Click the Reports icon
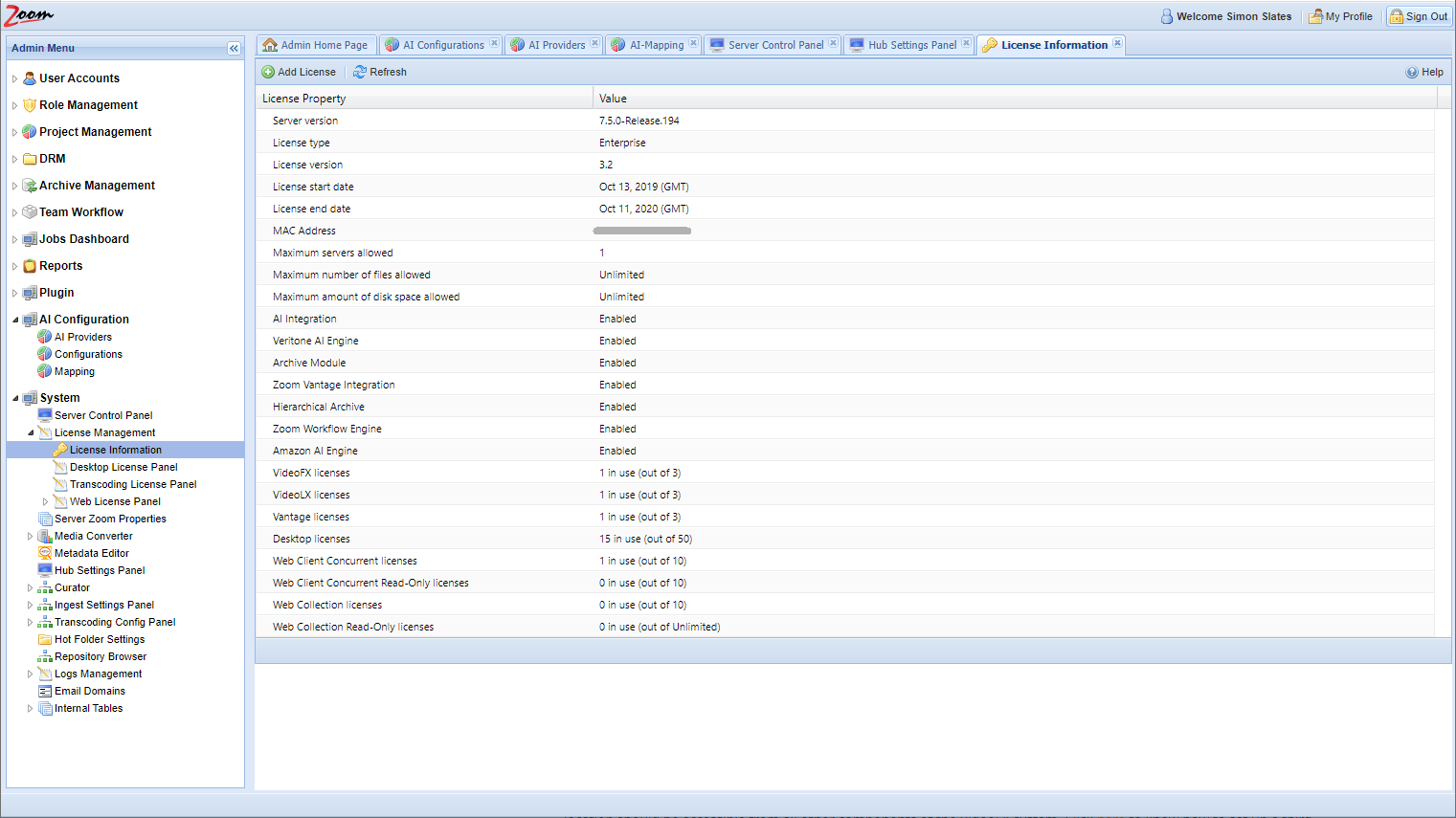 point(30,266)
